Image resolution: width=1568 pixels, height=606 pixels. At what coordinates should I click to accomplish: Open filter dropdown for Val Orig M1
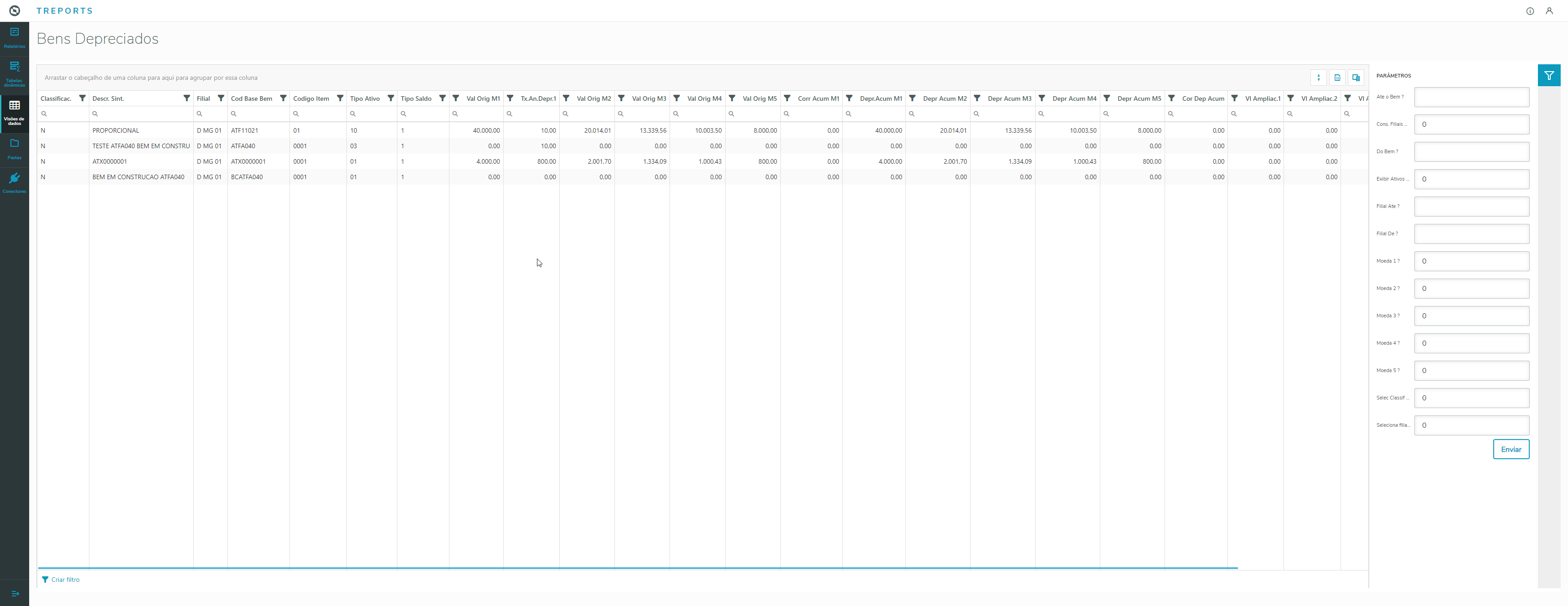(456, 98)
